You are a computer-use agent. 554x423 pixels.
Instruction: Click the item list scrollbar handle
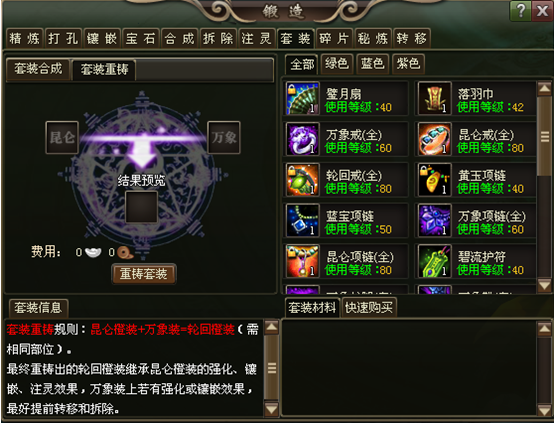click(x=544, y=136)
